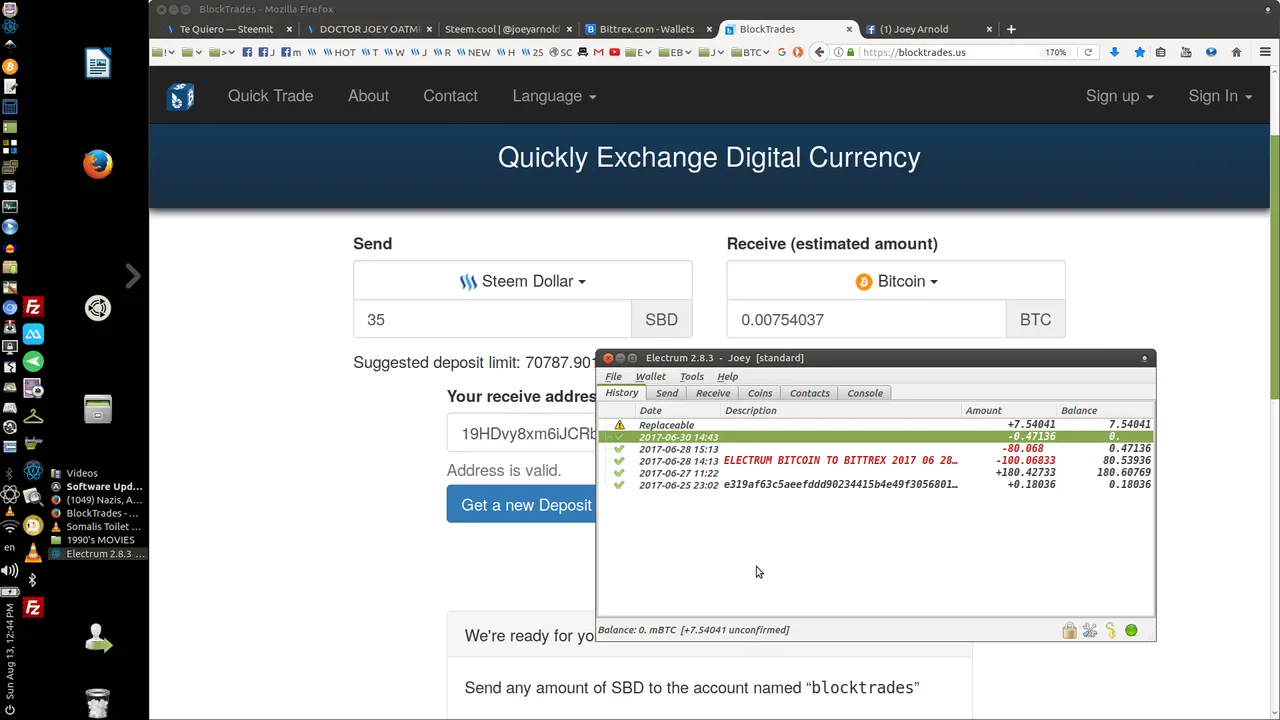Expand the Sign In dropdown
The image size is (1280, 720).
click(x=1220, y=96)
